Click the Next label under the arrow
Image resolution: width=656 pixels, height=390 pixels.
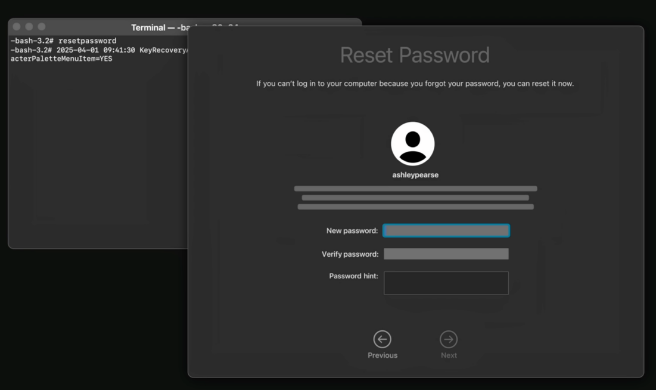click(x=448, y=355)
